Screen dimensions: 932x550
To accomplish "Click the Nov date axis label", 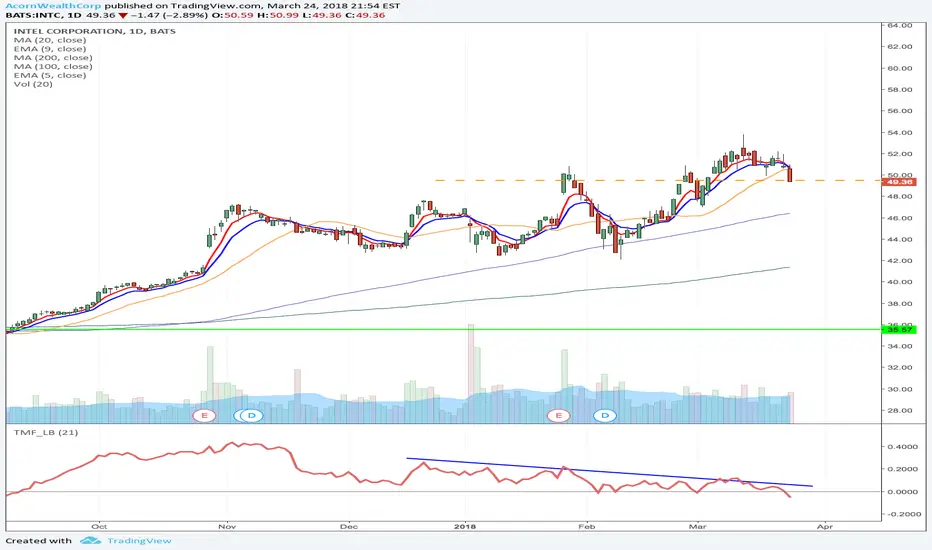I will (226, 527).
